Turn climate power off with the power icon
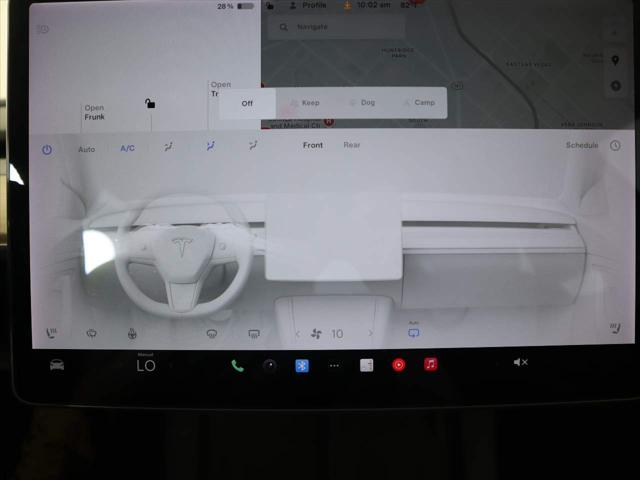 [47, 150]
